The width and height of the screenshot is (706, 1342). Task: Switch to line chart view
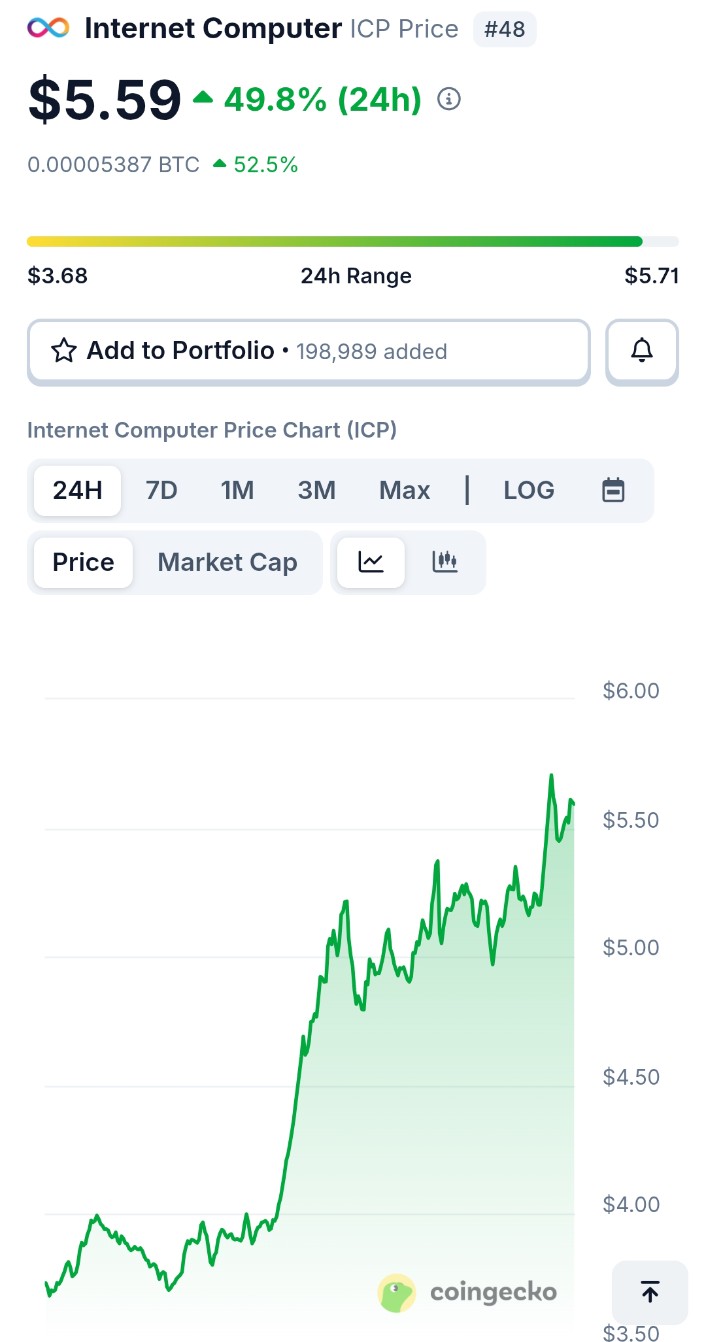pos(371,562)
